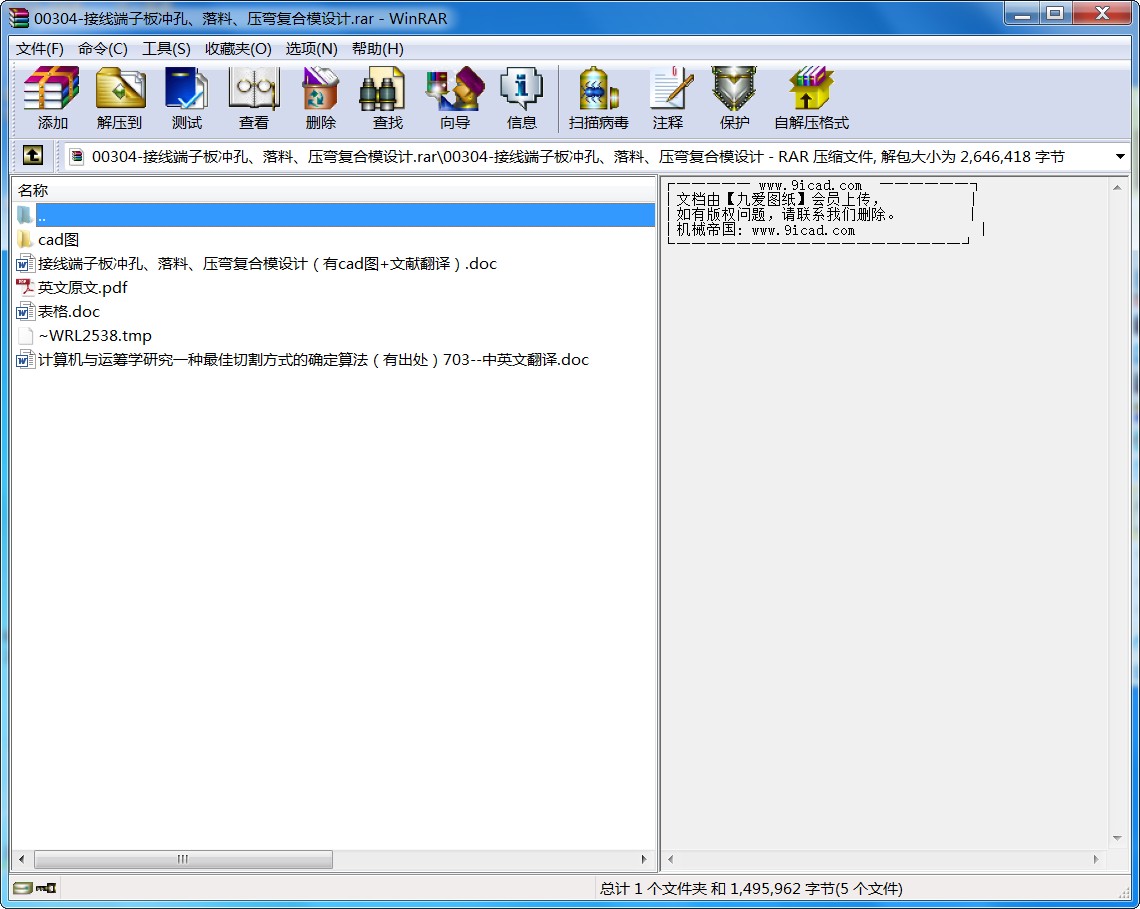Image resolution: width=1140 pixels, height=909 pixels.
Task: Select the 英文原文.pdf file
Action: tap(82, 288)
